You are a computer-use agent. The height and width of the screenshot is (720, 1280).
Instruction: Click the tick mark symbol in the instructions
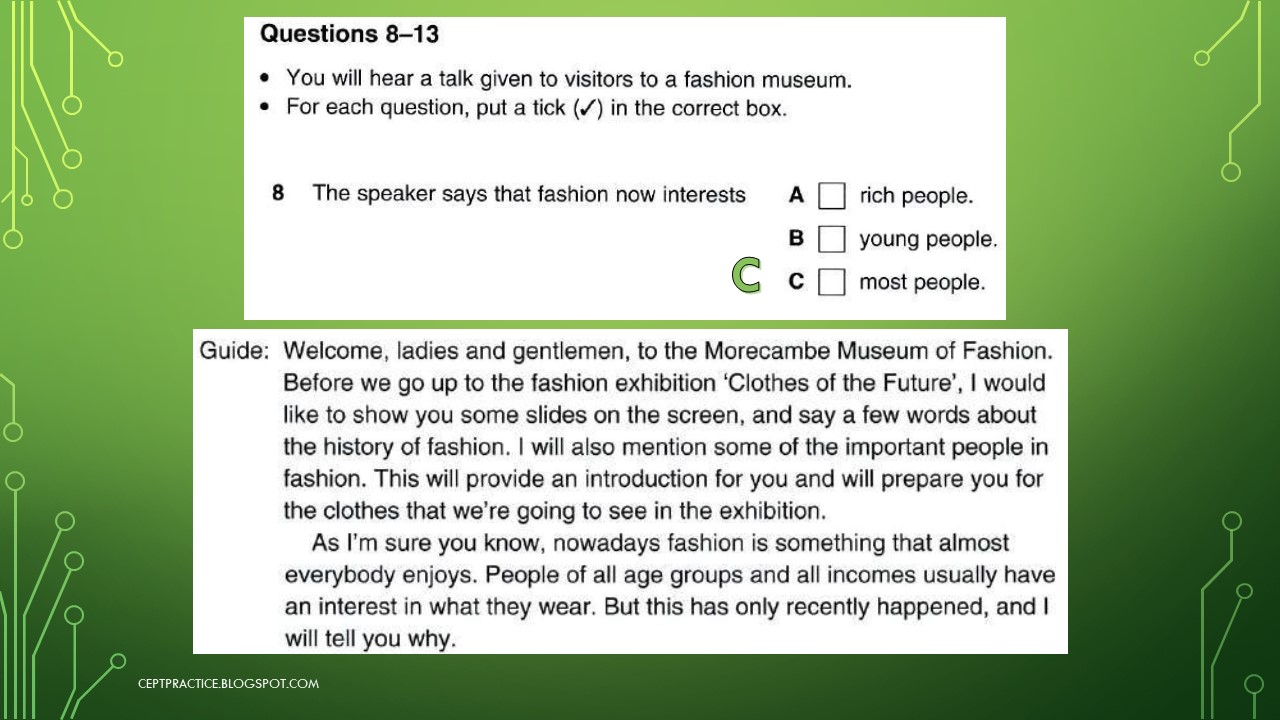coord(587,108)
